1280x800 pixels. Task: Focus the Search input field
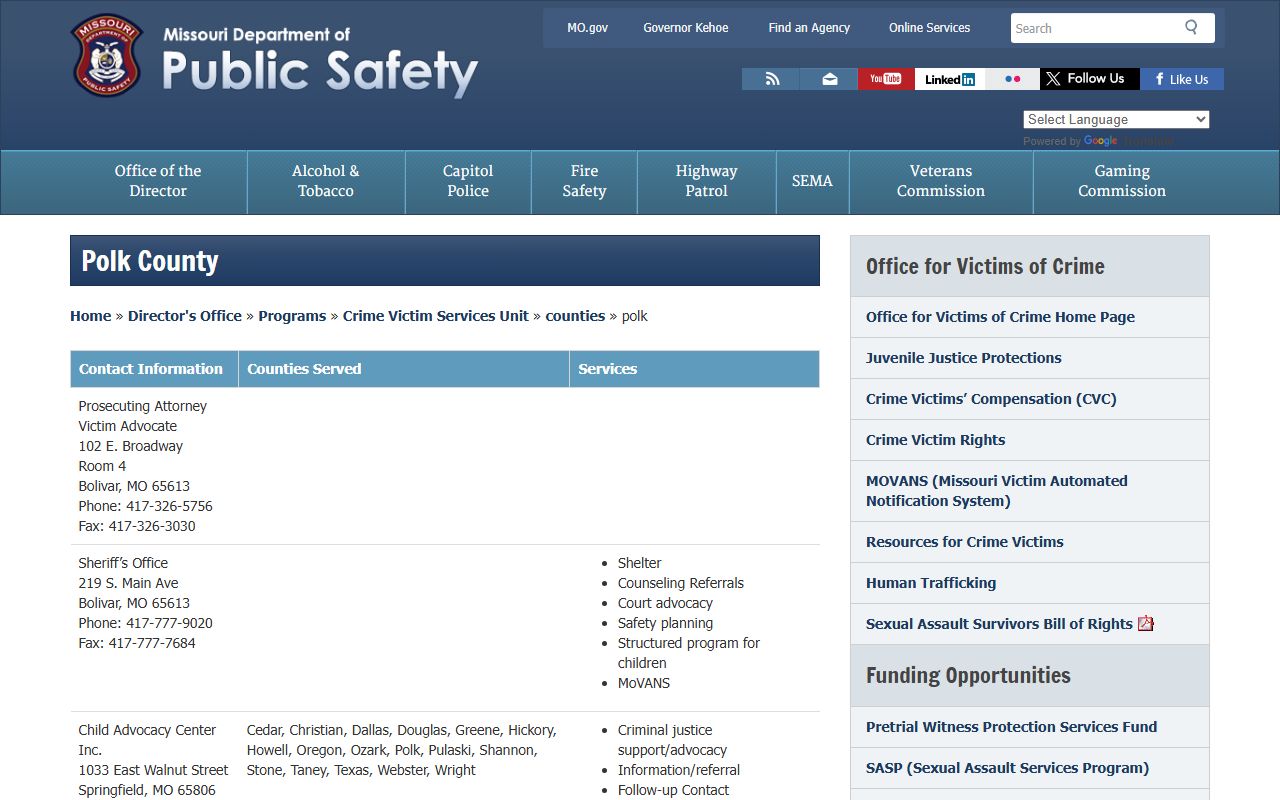click(1094, 28)
